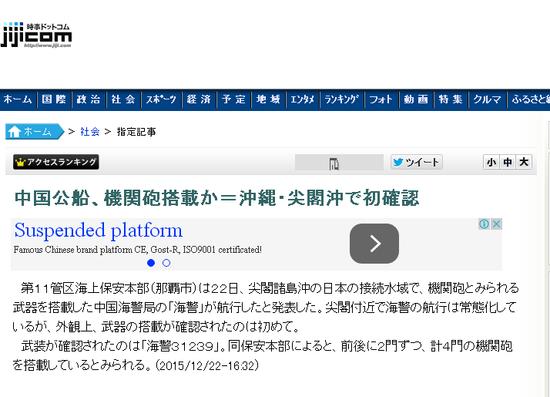Select the first ad carousel dot
Screen dimensions: 550x397
pyautogui.click(x=151, y=263)
